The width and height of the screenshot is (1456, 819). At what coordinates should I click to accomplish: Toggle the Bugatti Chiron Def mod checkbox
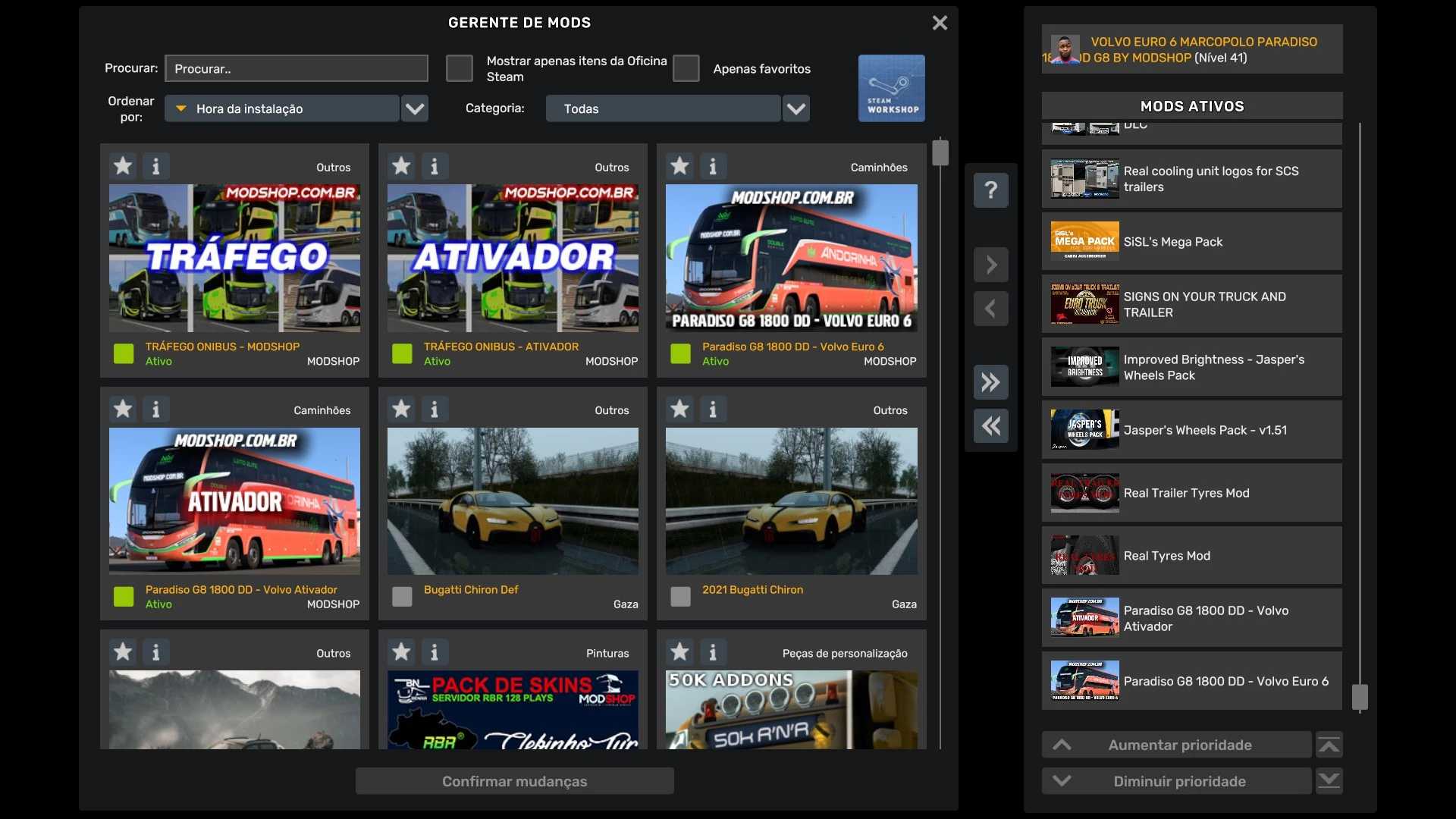pos(402,597)
